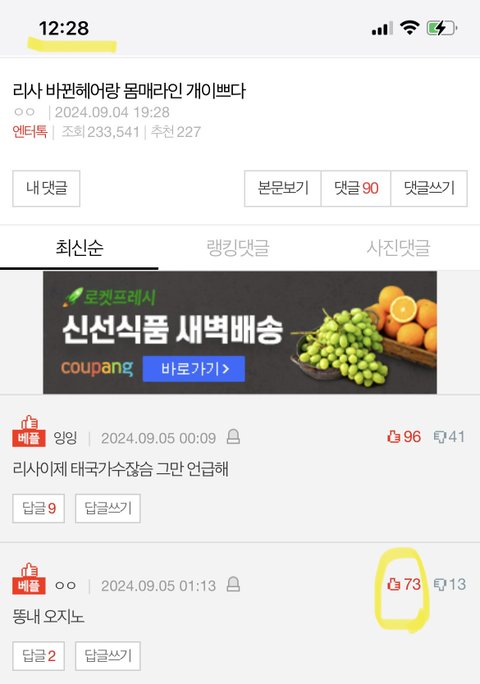The image size is (480, 684).
Task: Tap the report siren icon beside 00:09 timestamp
Action: pyautogui.click(x=233, y=436)
